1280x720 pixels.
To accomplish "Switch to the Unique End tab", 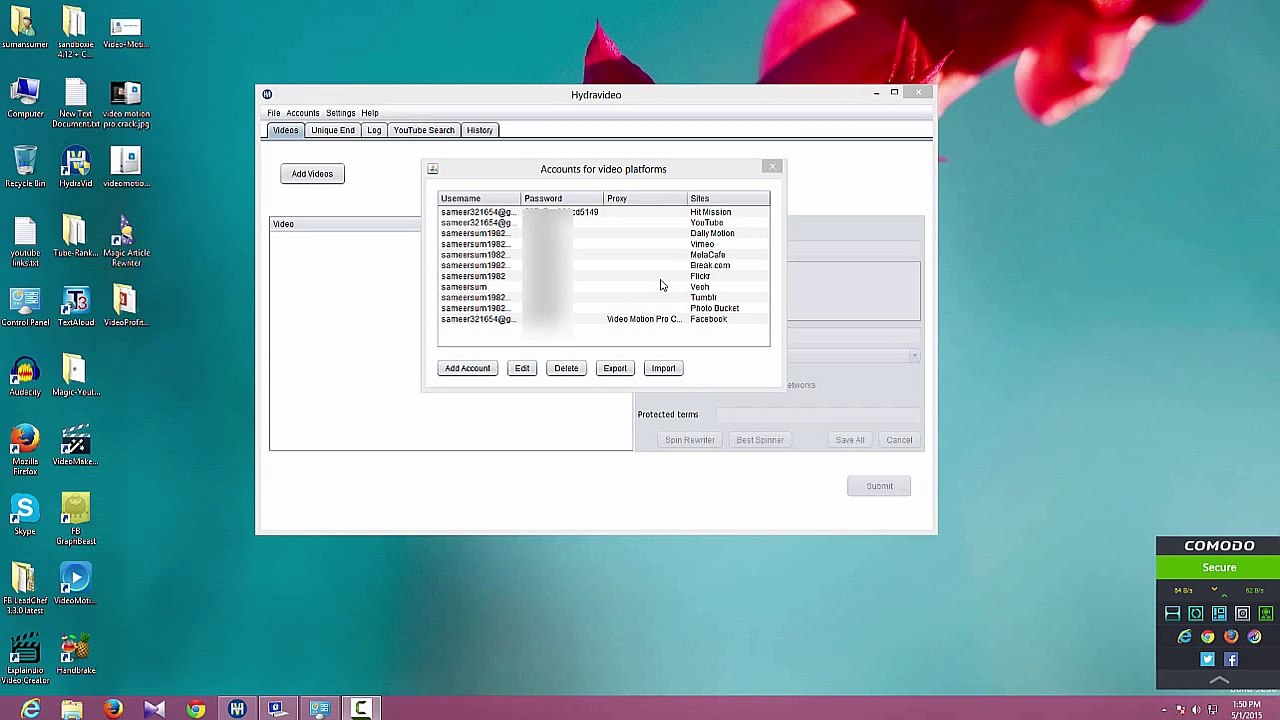I will 333,130.
